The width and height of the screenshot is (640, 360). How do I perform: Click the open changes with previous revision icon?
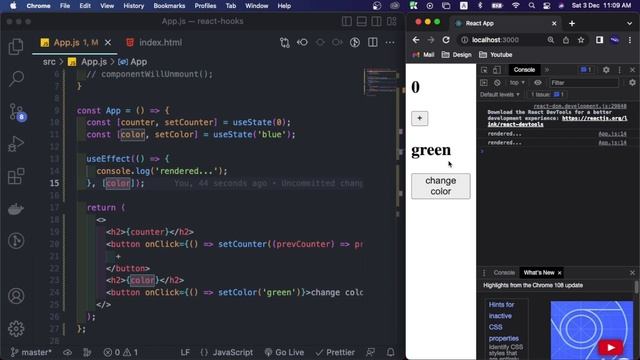[302, 42]
